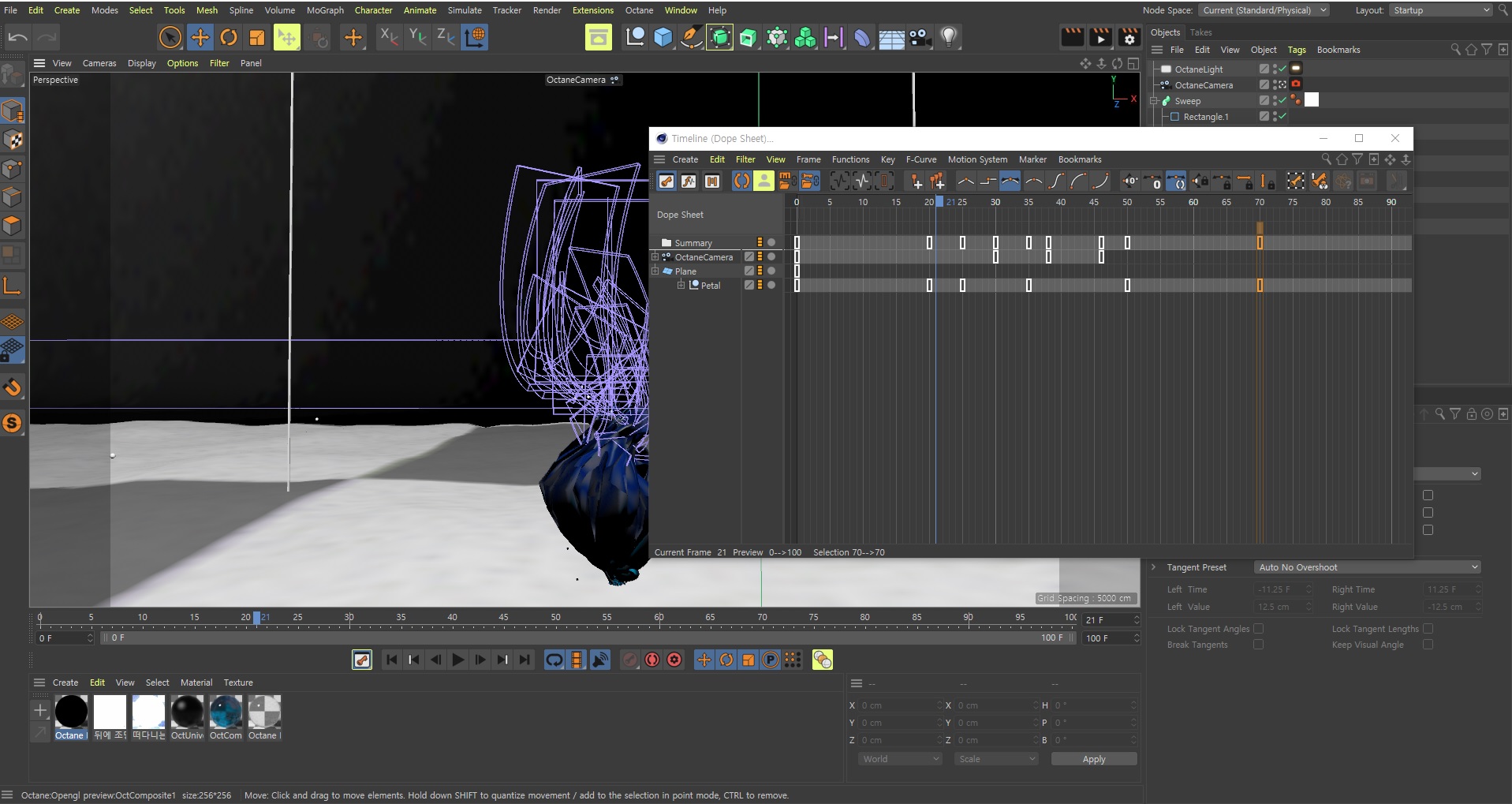Screen dimensions: 1512x804
Task: Select the black Octane material swatch
Action: [x=71, y=712]
